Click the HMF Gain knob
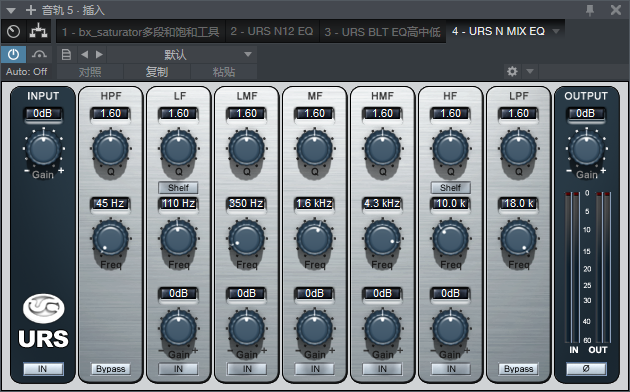 [x=382, y=329]
